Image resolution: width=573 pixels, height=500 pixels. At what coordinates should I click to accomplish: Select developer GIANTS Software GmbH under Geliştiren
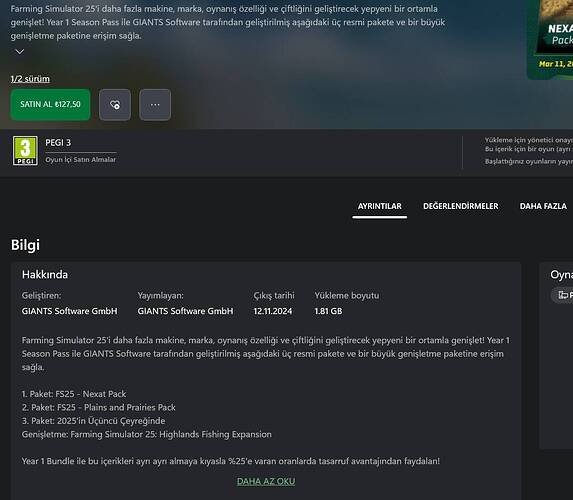tap(69, 311)
